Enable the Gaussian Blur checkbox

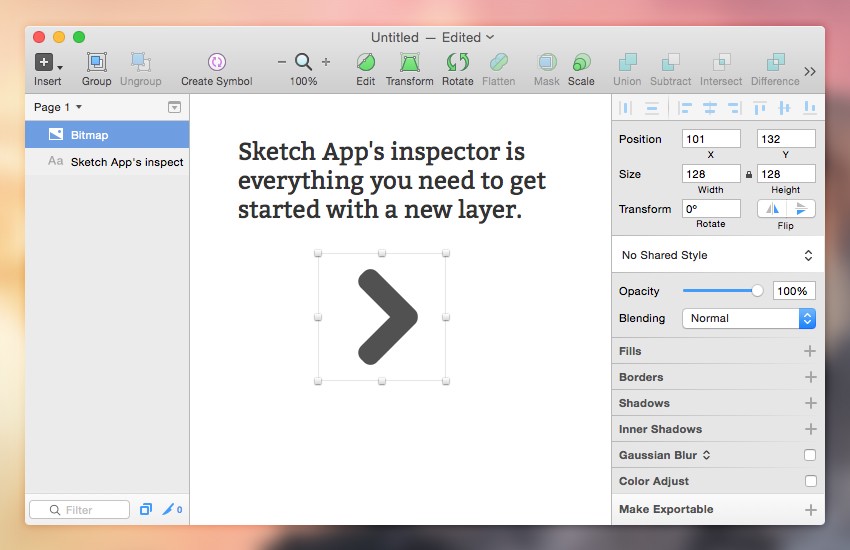point(810,455)
